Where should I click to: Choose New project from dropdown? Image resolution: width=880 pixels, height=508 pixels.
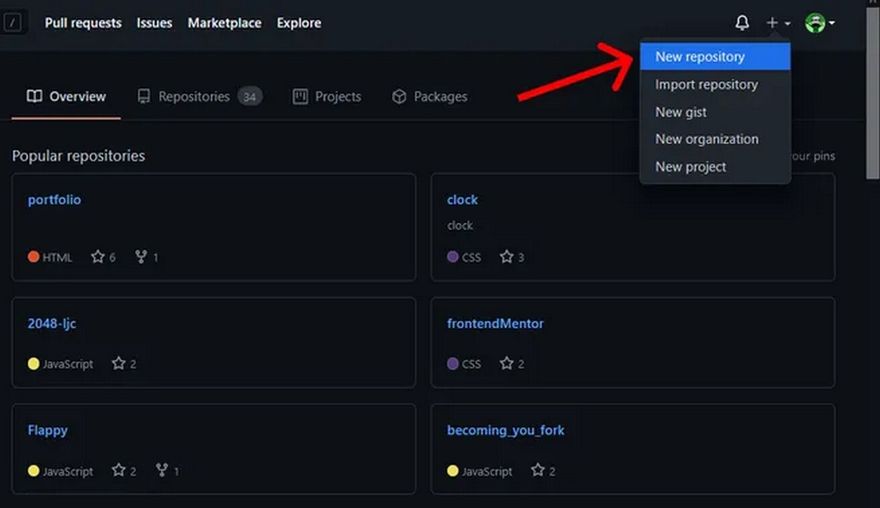(x=690, y=167)
